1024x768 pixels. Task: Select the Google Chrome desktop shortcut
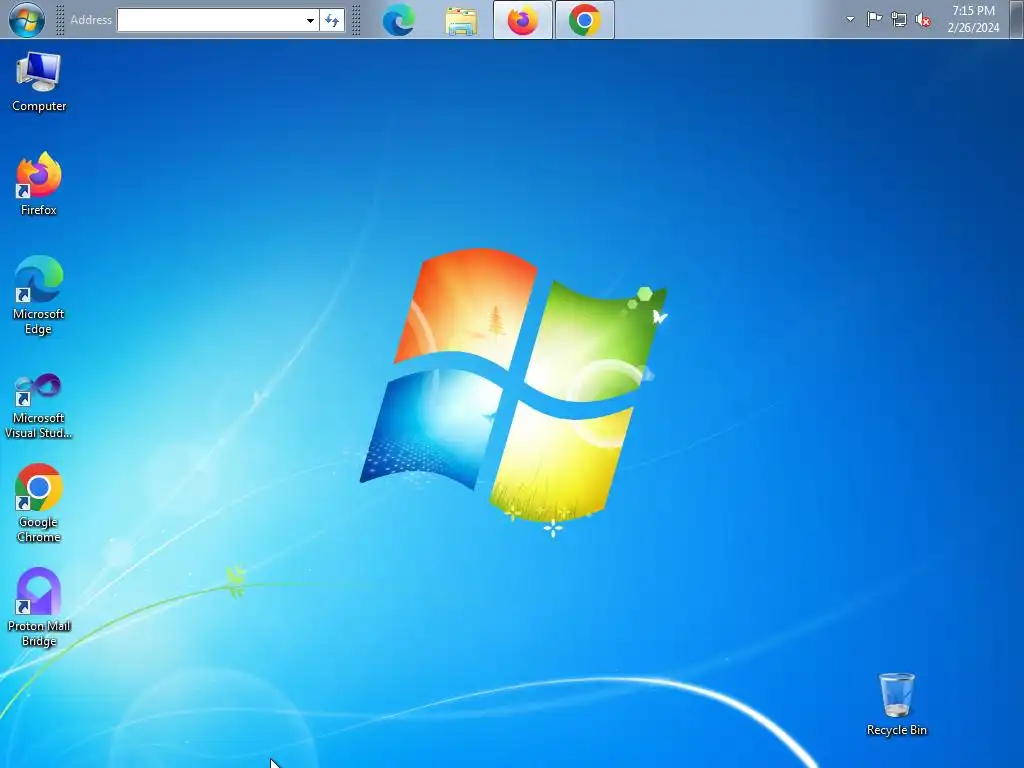(x=39, y=504)
